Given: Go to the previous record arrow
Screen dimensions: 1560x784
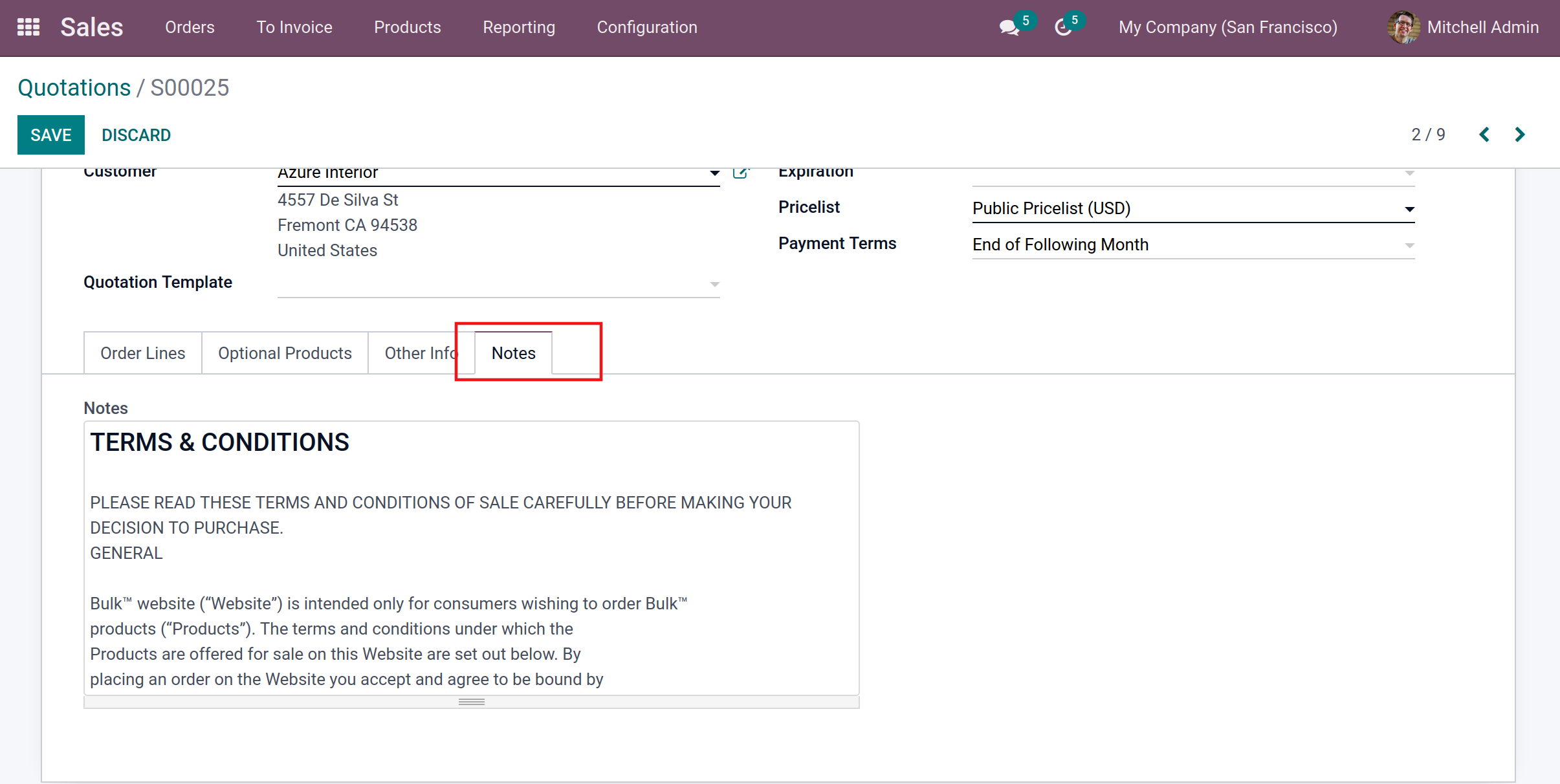Looking at the screenshot, I should tap(1484, 135).
